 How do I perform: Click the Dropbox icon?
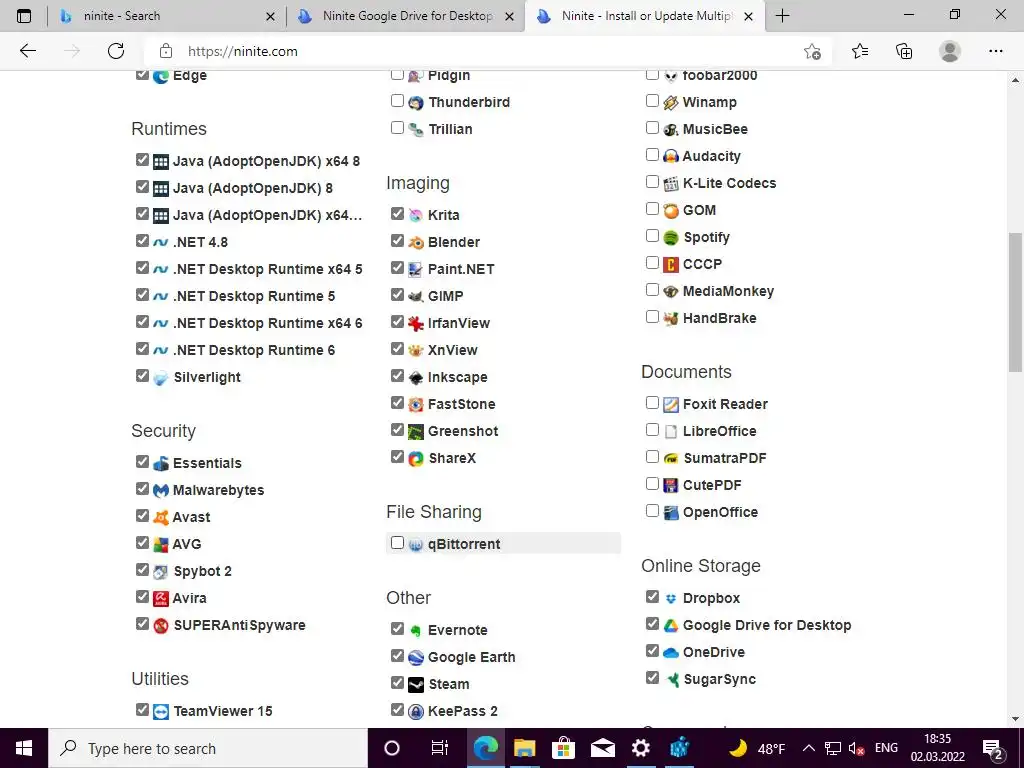pyautogui.click(x=671, y=598)
